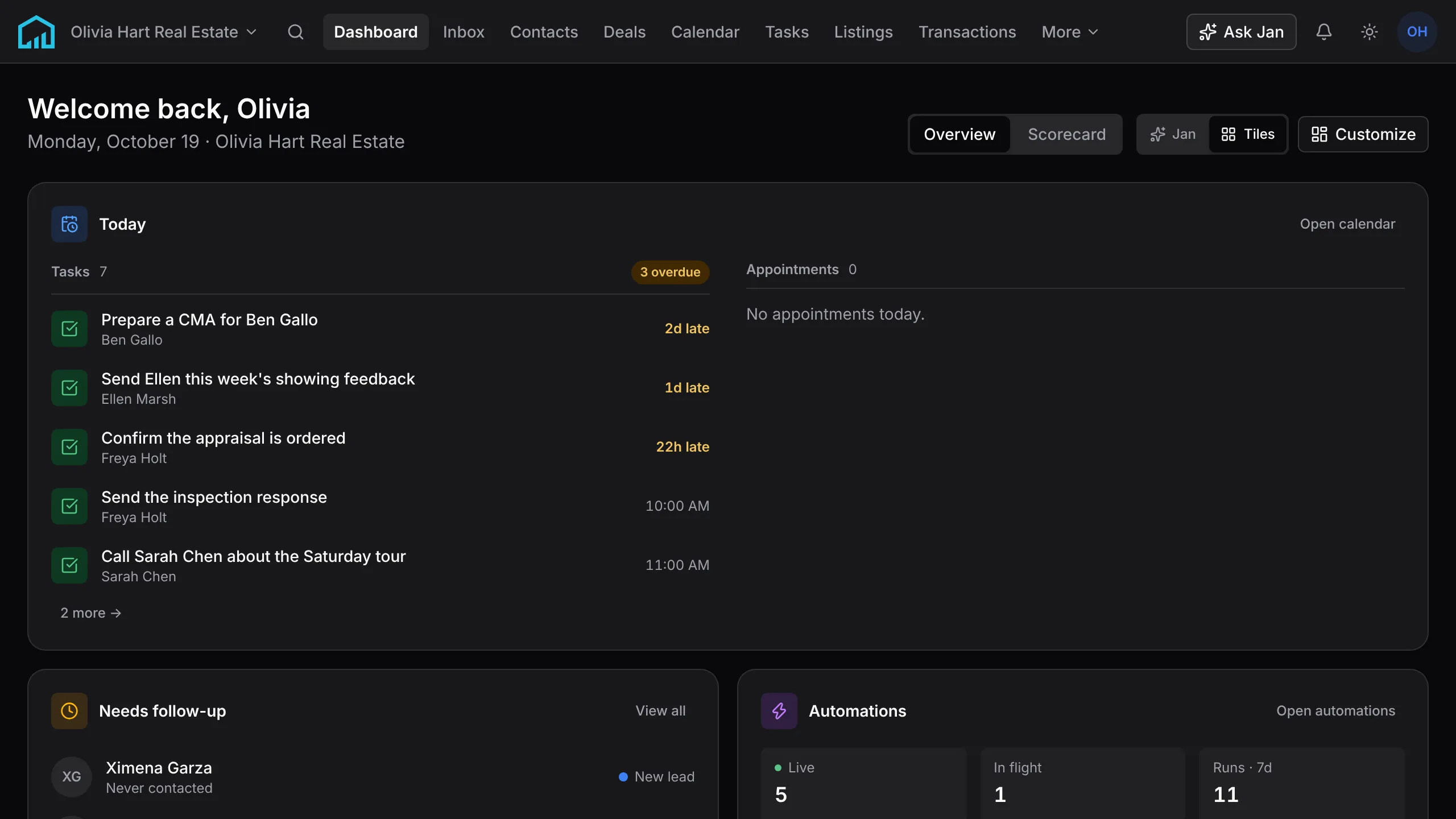Open the Inbox nav item
1456x819 pixels.
(x=464, y=32)
